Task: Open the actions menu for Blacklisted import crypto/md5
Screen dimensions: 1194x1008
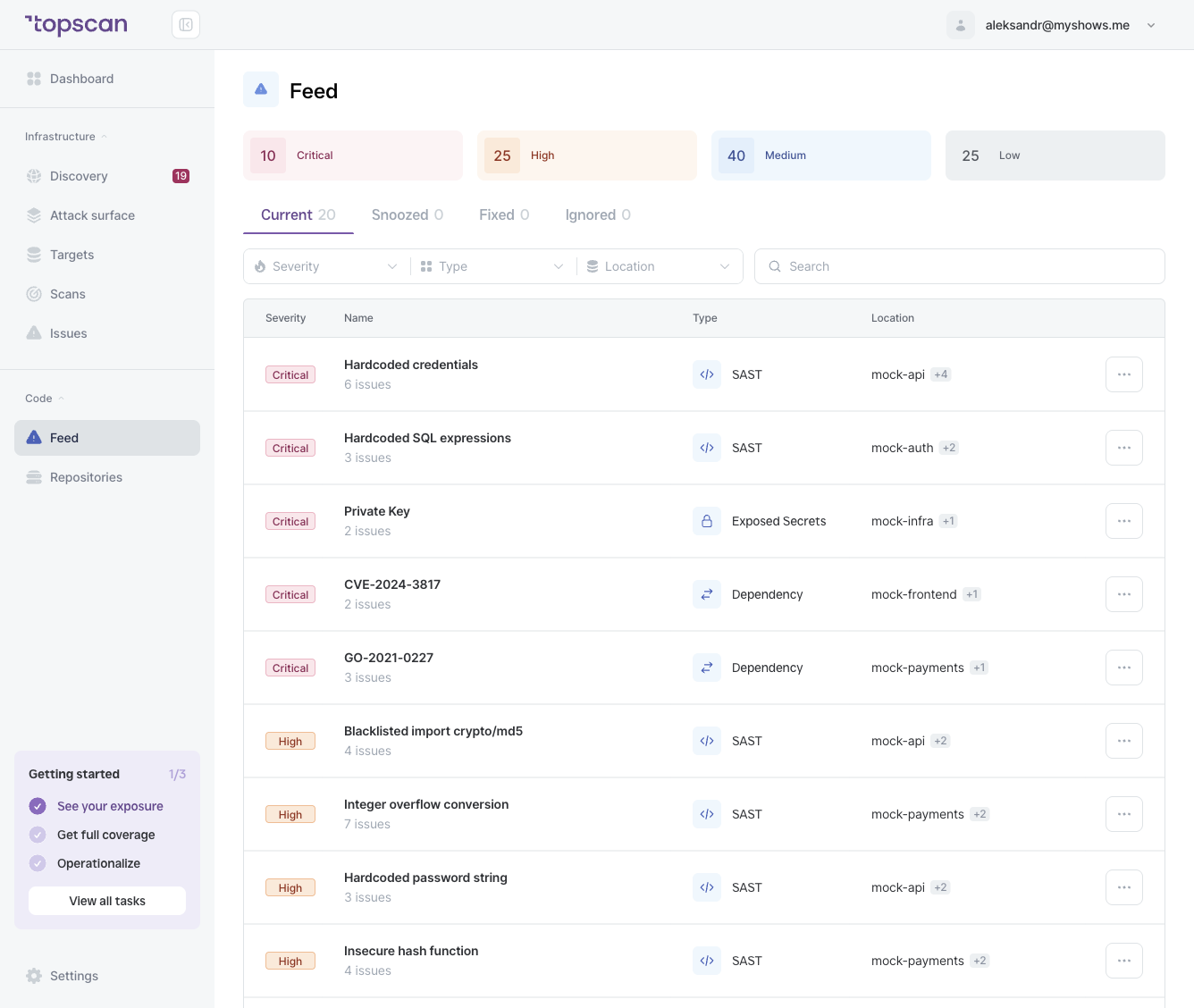Action: [1124, 741]
